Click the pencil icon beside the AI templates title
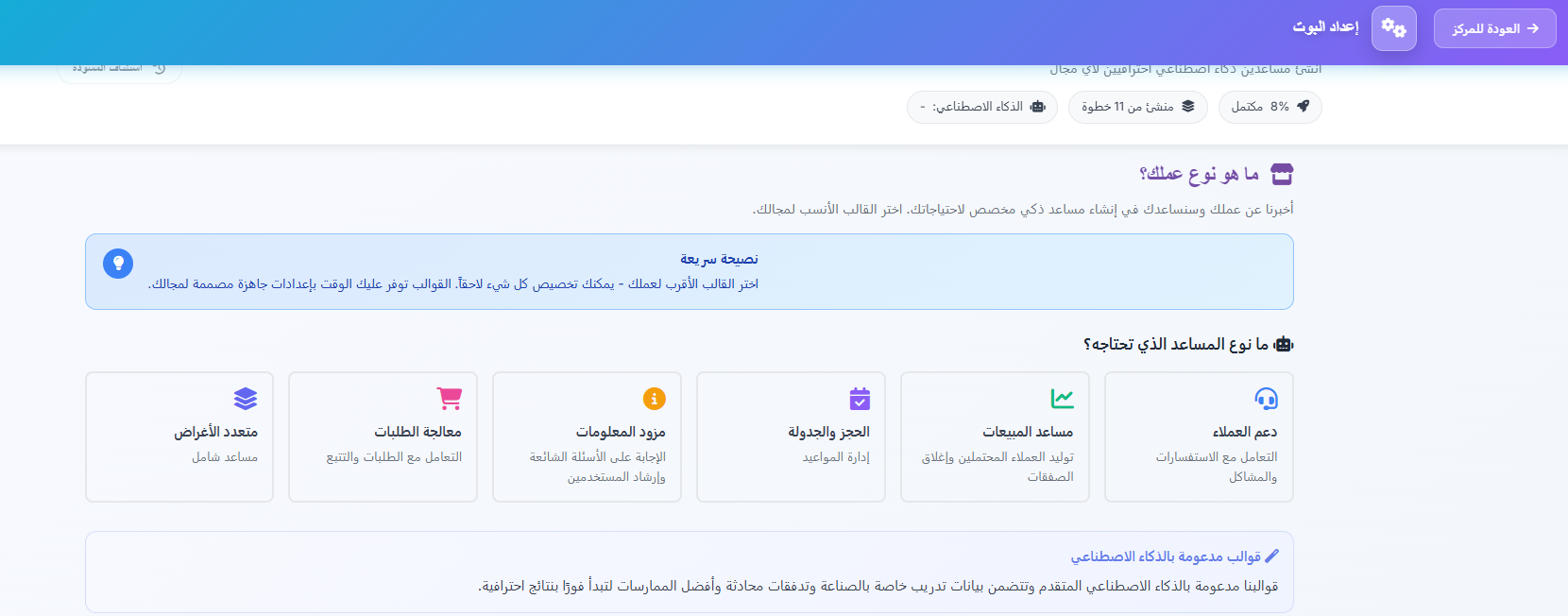The image size is (1568, 616). [1271, 556]
